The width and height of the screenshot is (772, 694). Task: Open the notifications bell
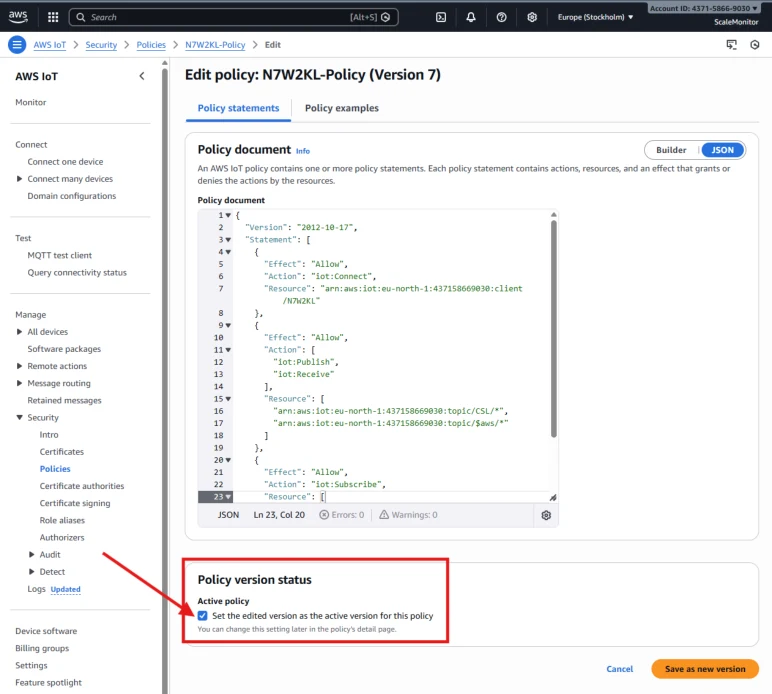[x=471, y=17]
